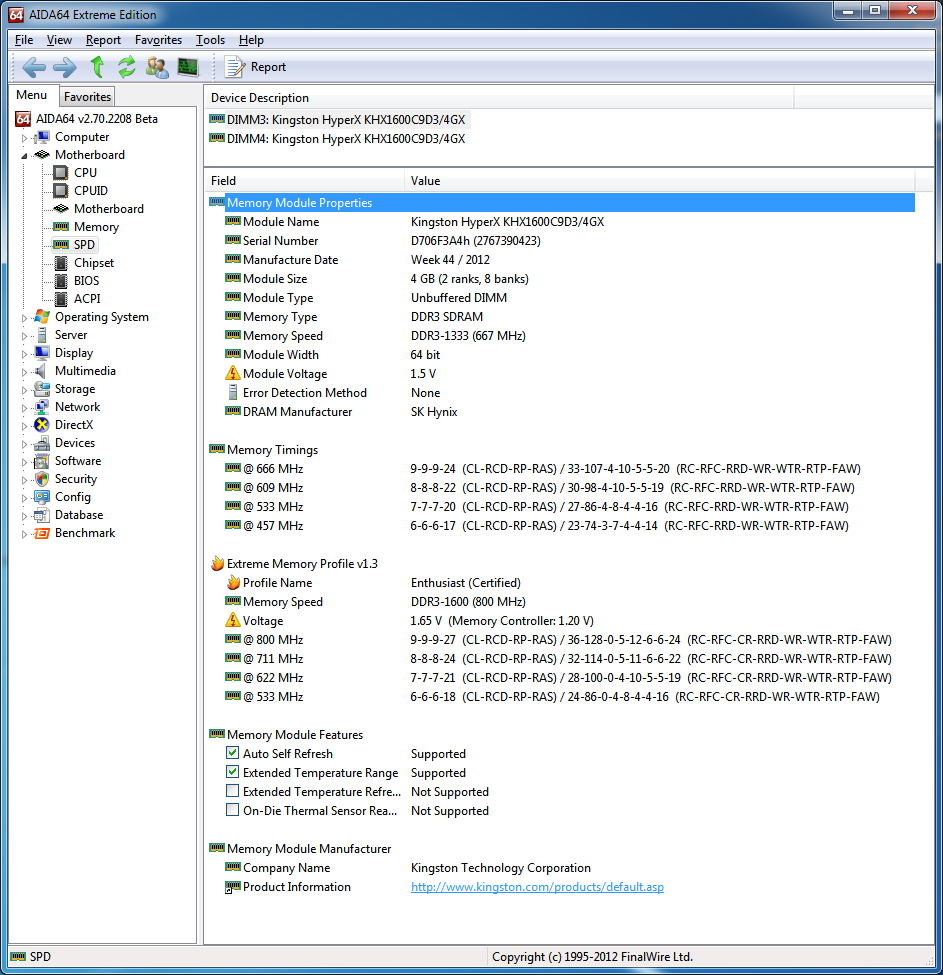The image size is (943, 975).
Task: Click the Report button in toolbar
Action: point(255,67)
